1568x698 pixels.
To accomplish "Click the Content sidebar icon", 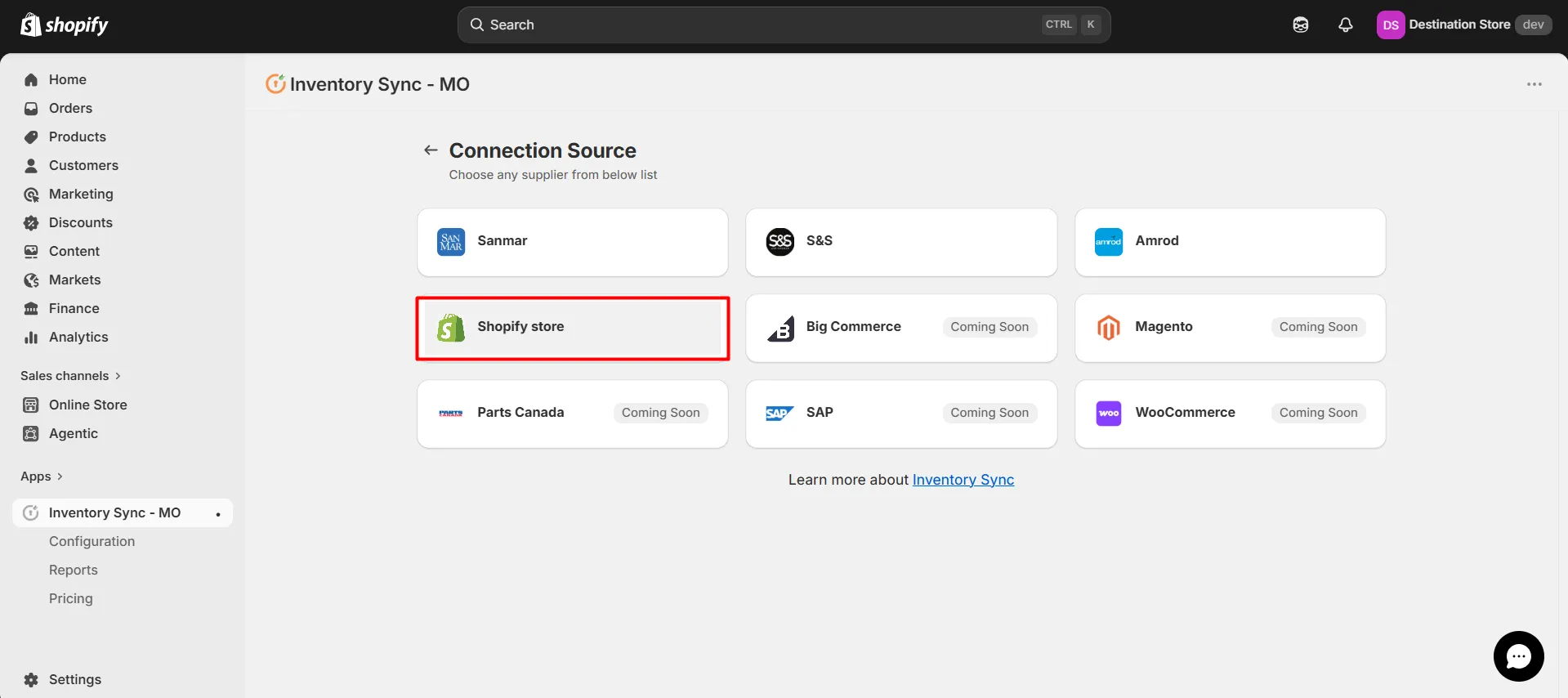I will tap(31, 251).
